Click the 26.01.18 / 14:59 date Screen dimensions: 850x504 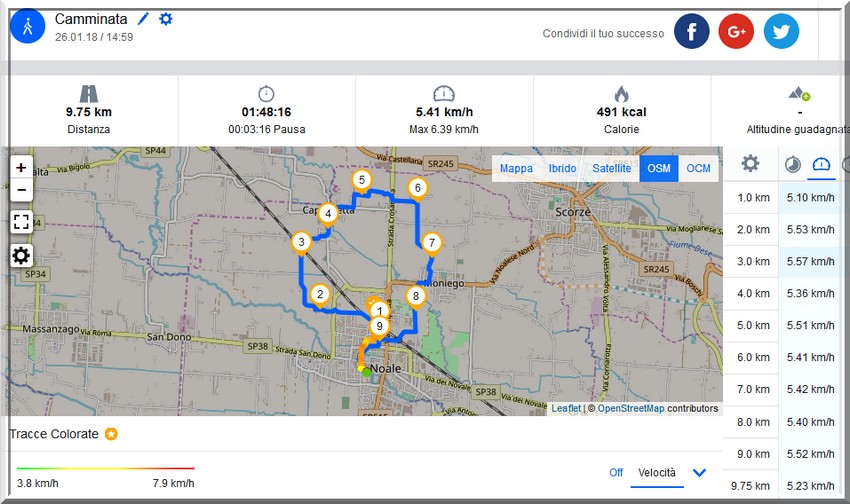[x=94, y=37]
